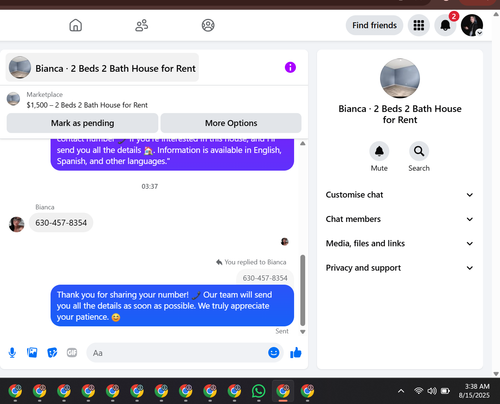The image size is (500, 404).
Task: Expand the Customise chat section
Action: pyautogui.click(x=400, y=195)
